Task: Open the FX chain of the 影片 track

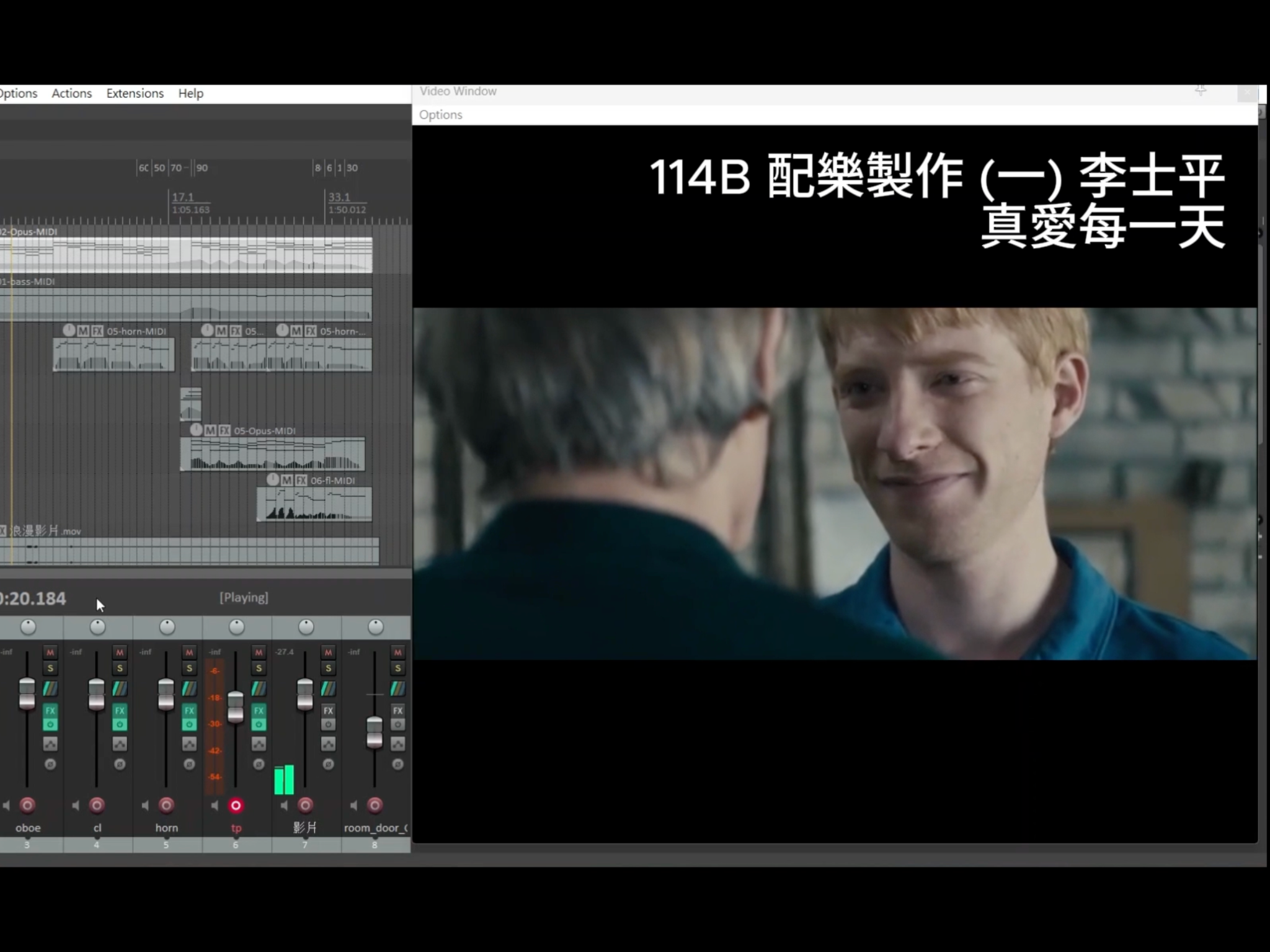Action: (328, 711)
